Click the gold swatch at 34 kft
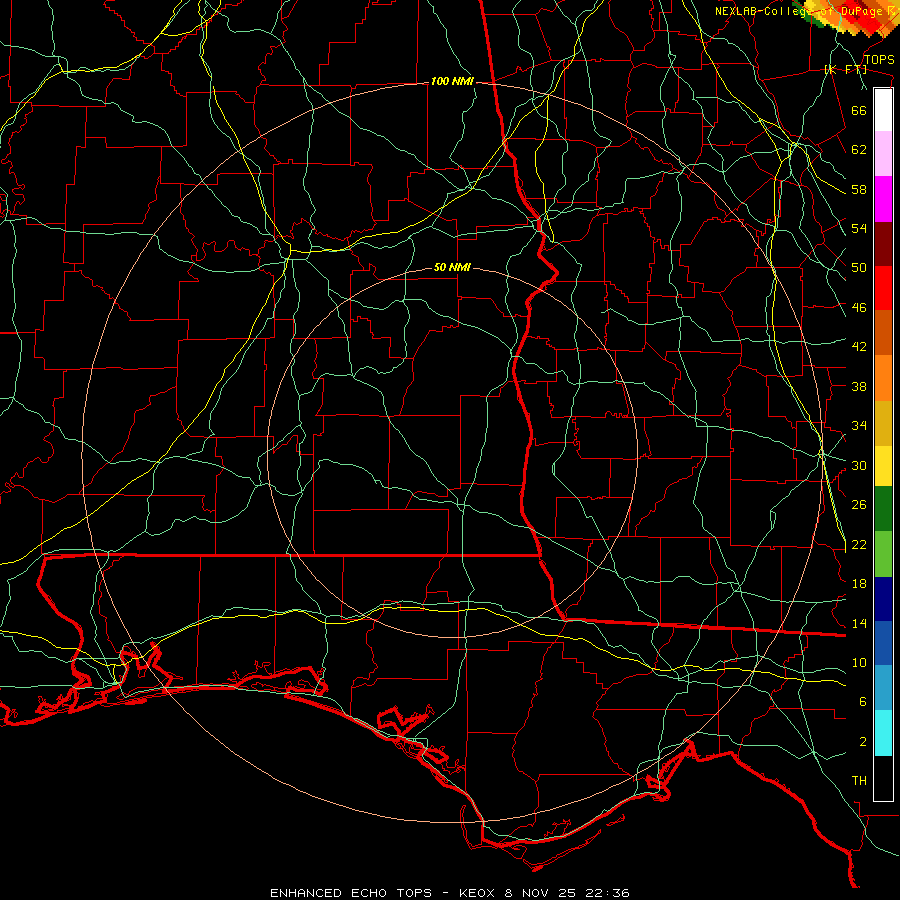900x900 pixels. (883, 423)
